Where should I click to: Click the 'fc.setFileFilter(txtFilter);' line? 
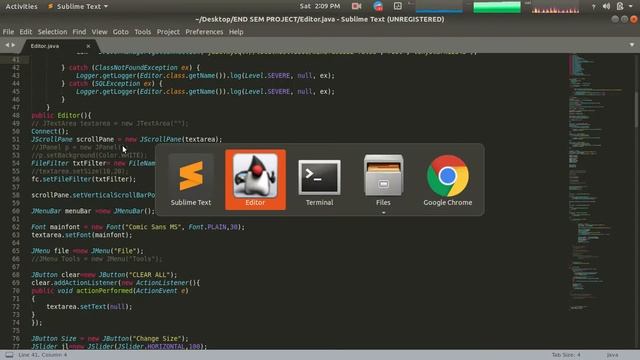(x=84, y=179)
